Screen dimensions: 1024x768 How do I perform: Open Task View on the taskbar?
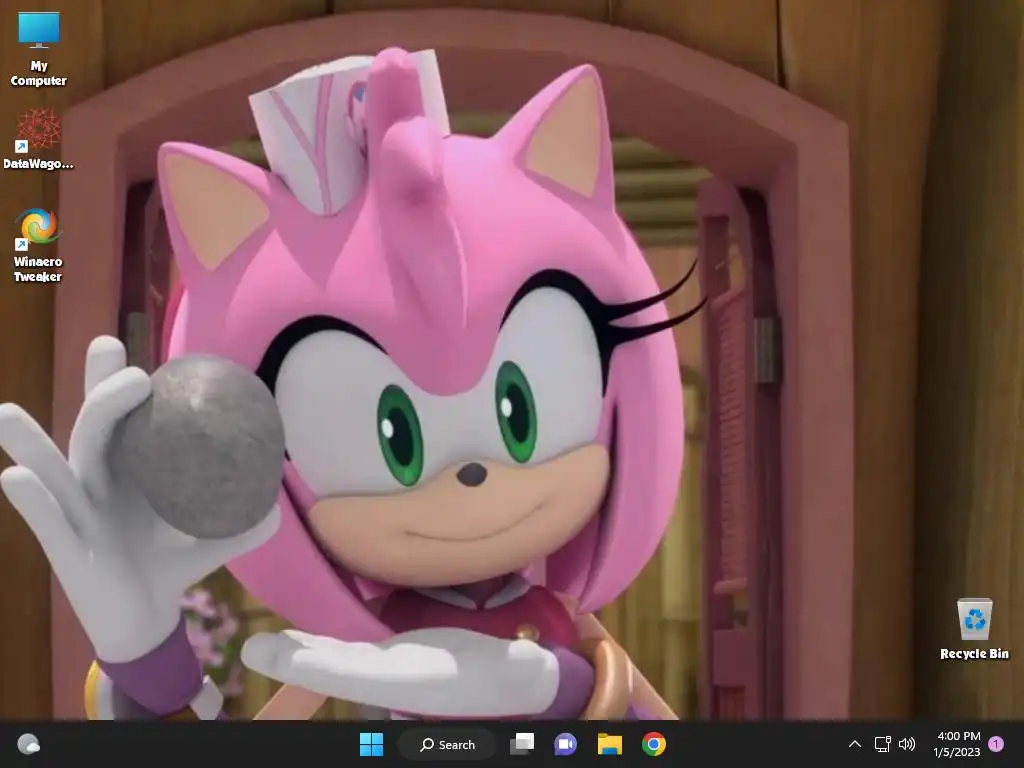coord(522,744)
